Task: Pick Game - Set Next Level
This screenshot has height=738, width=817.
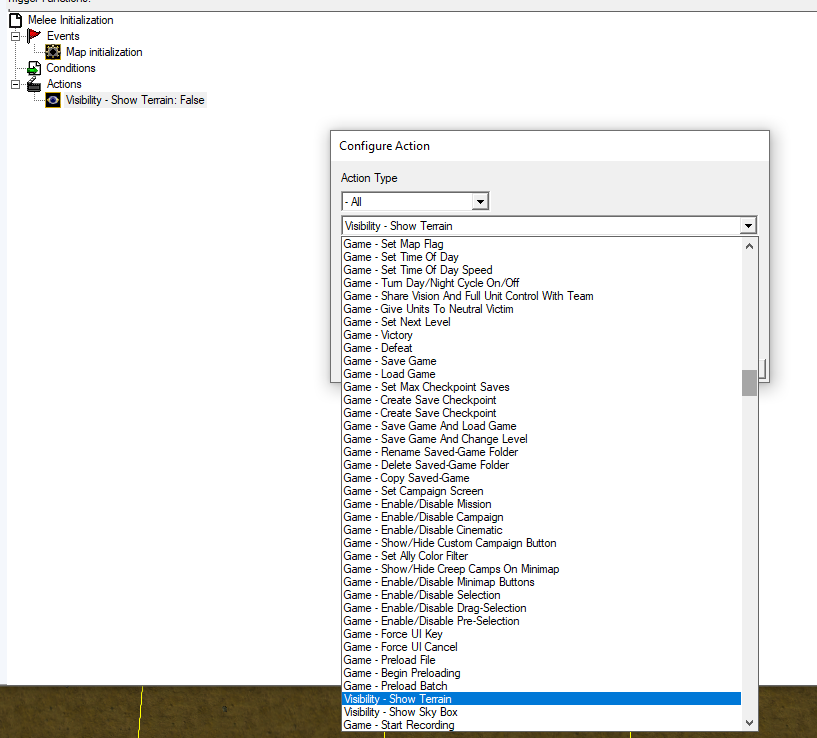Action: (541, 322)
